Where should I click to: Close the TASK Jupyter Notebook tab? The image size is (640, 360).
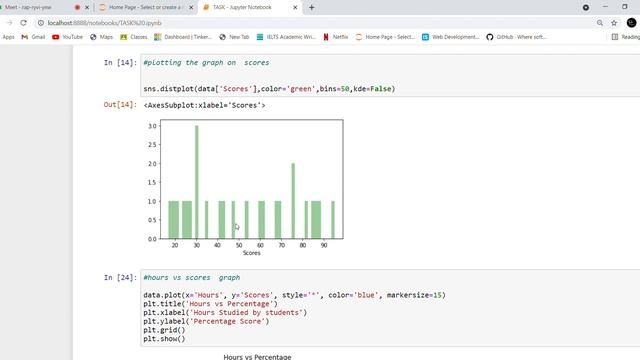(x=295, y=7)
